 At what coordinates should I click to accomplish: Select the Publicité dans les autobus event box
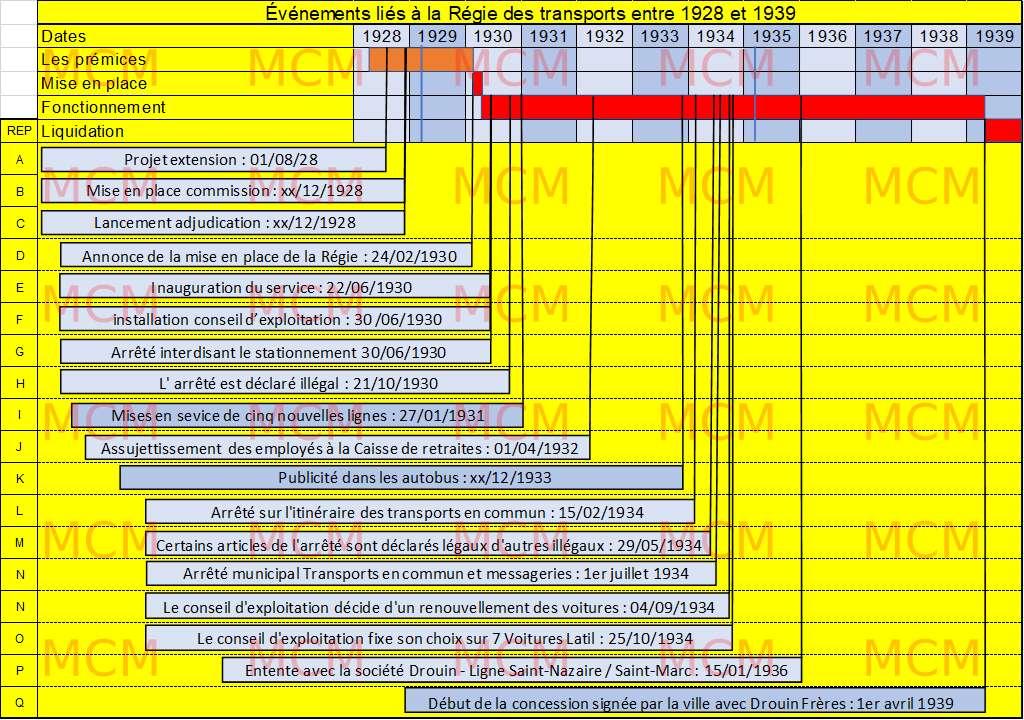[401, 477]
